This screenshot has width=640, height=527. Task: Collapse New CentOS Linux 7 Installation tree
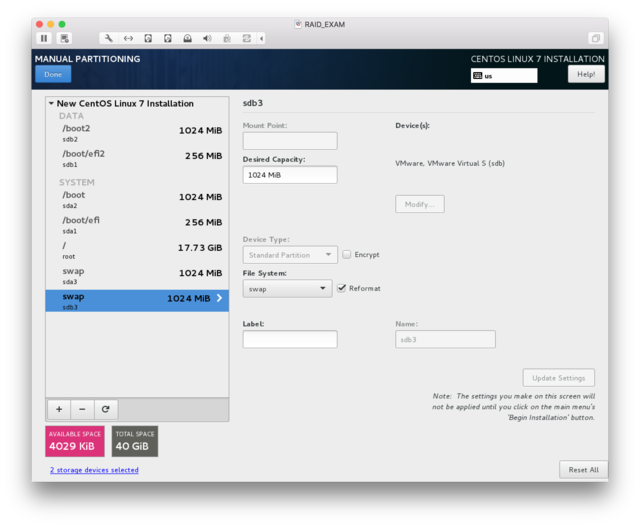click(x=52, y=103)
